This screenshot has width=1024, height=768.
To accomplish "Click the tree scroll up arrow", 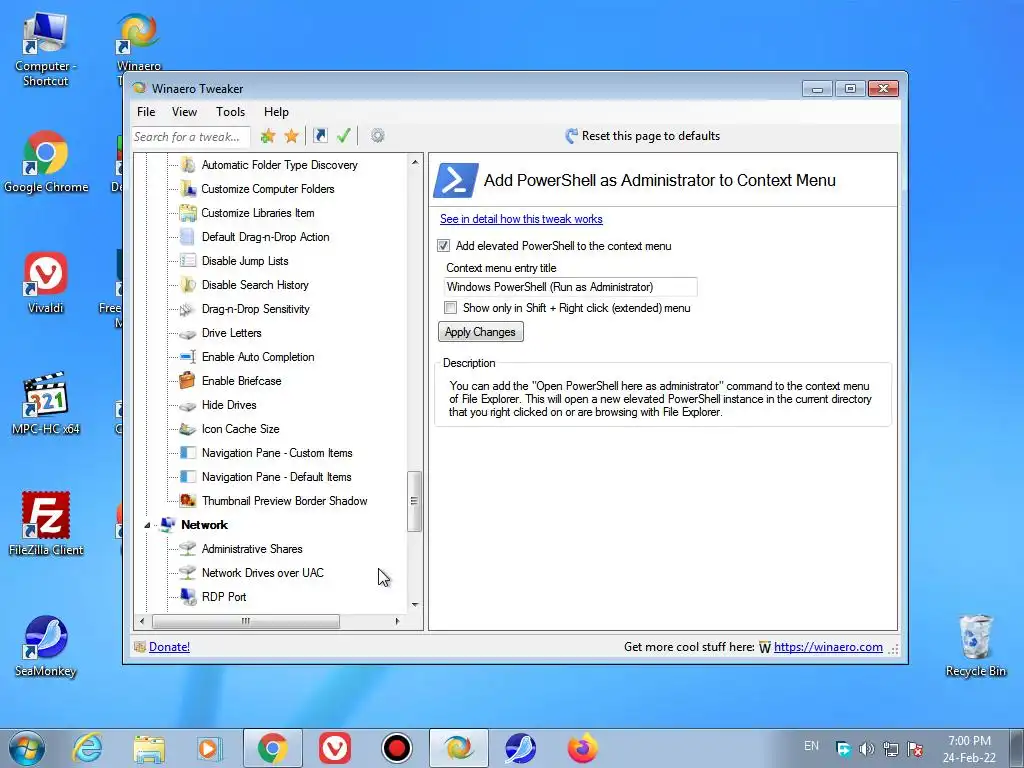I will [x=415, y=162].
